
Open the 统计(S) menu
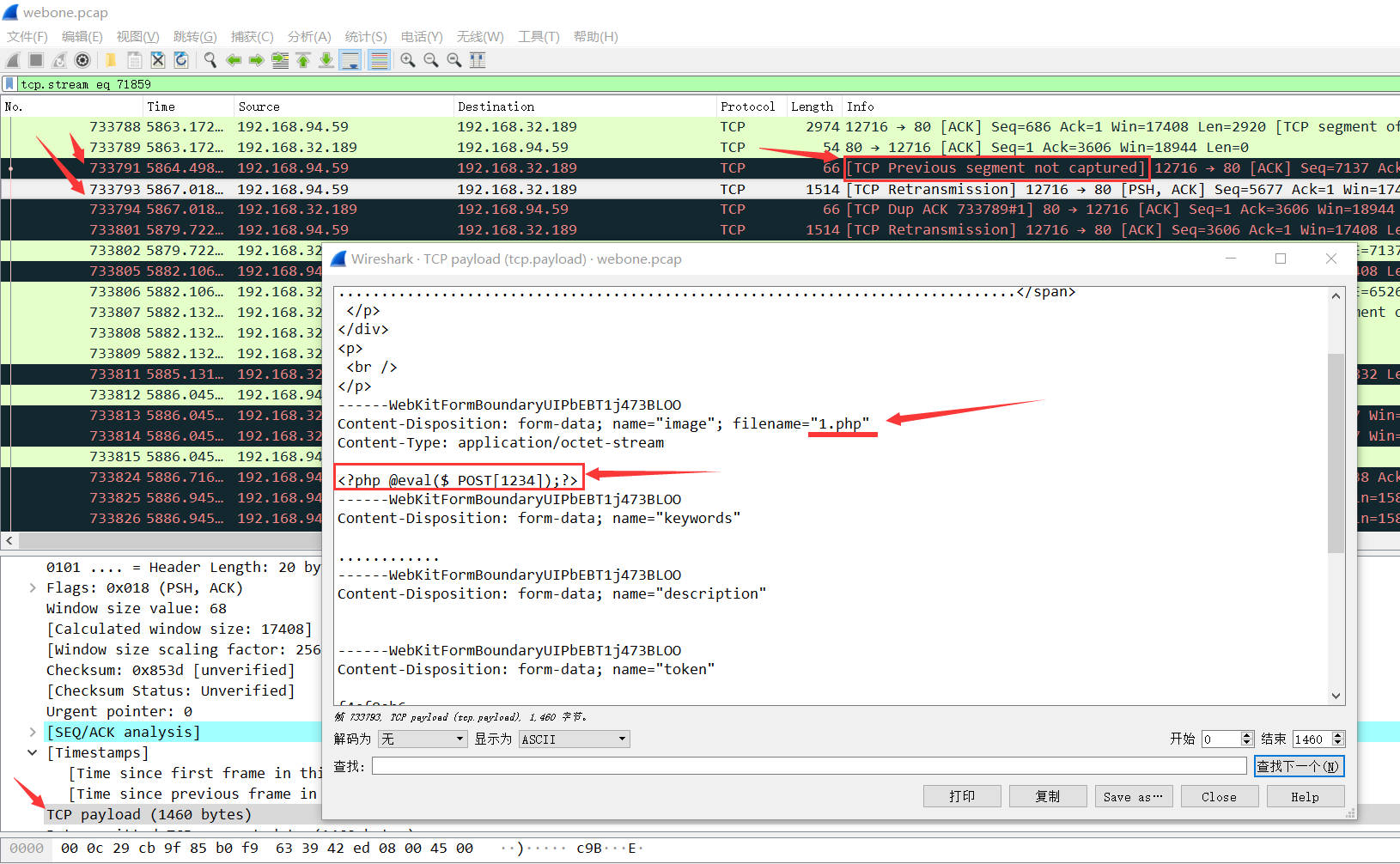365,36
